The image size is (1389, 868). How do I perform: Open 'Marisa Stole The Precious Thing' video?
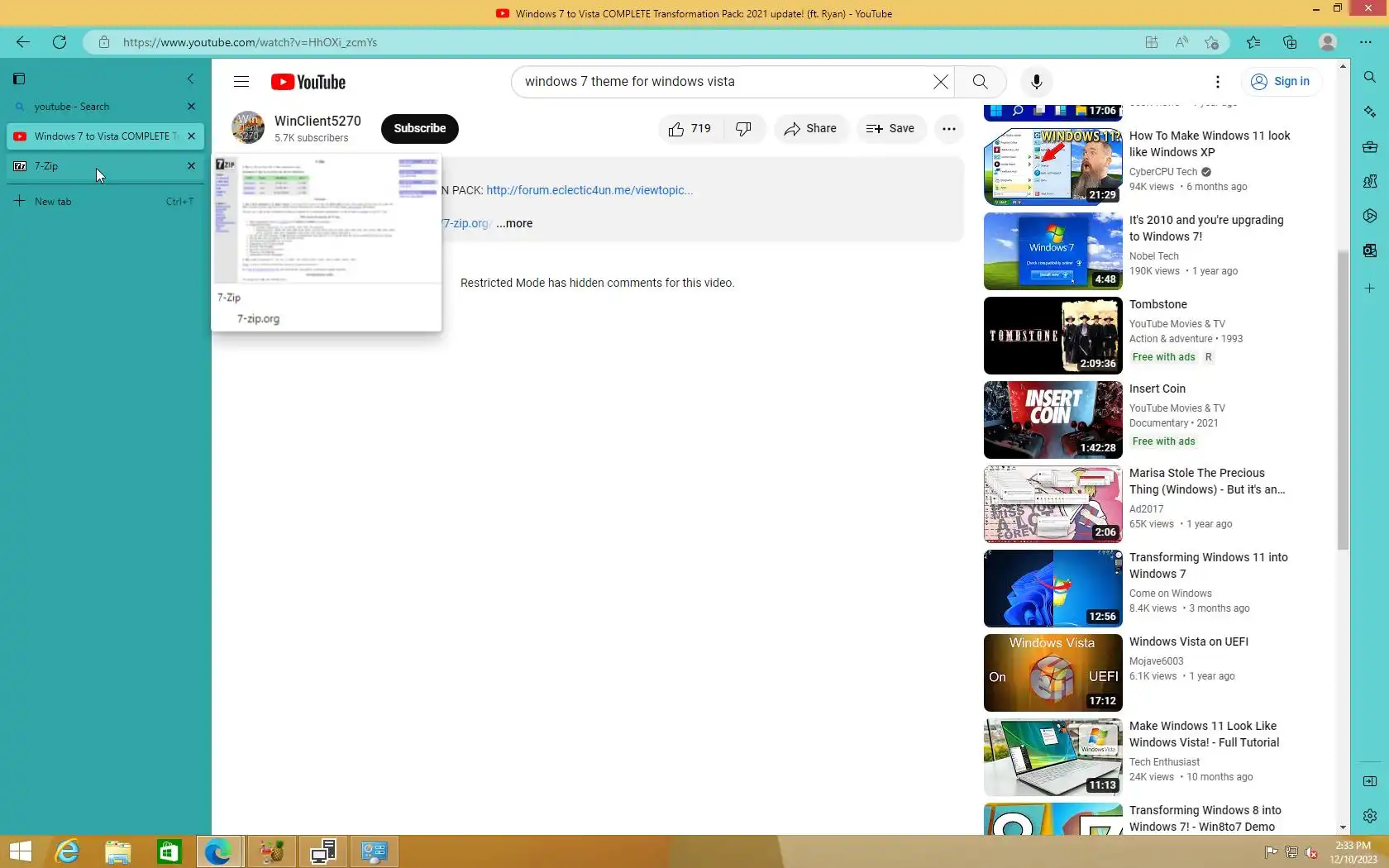point(1207,481)
